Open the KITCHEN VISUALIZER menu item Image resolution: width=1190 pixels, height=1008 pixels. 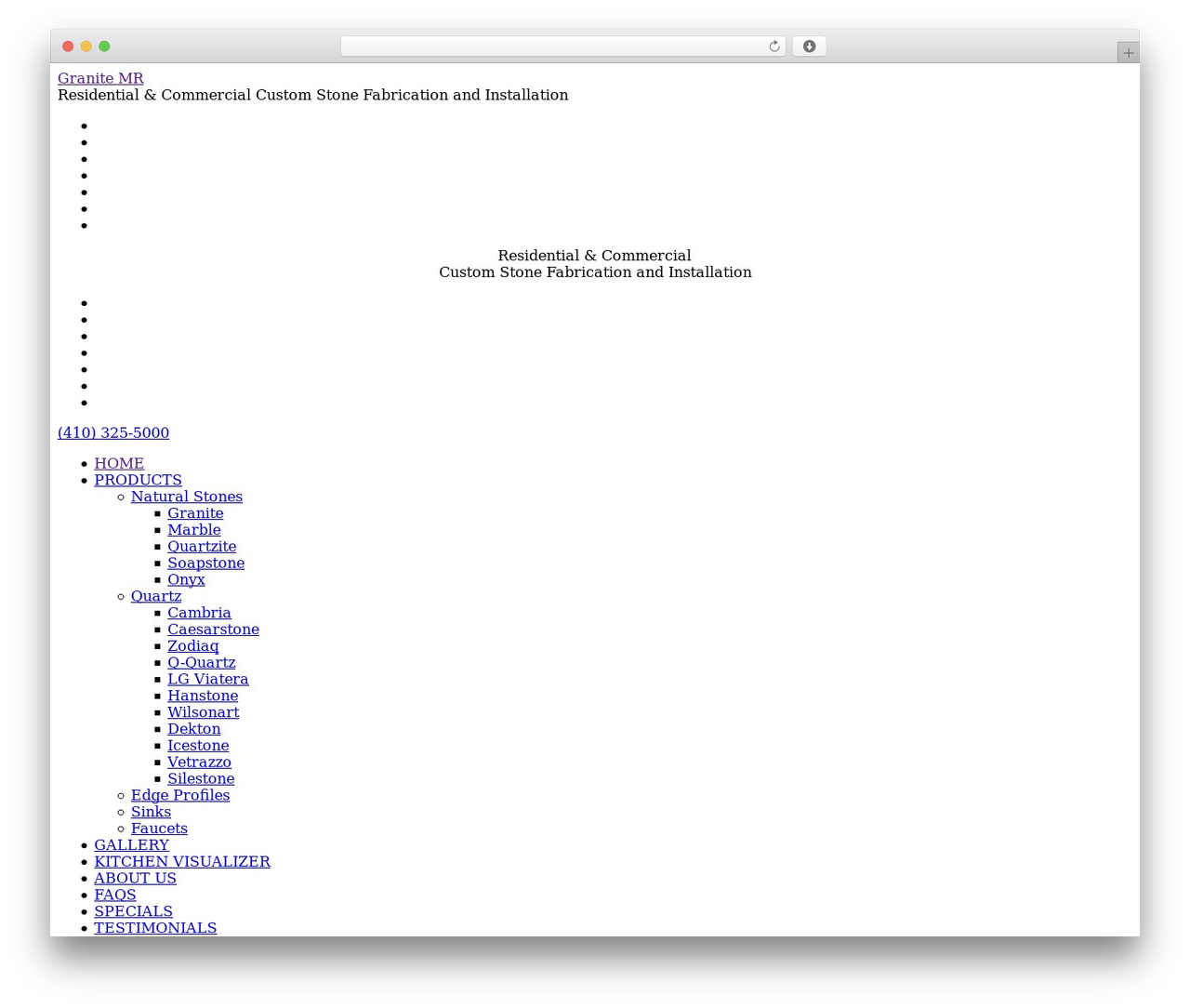182,861
